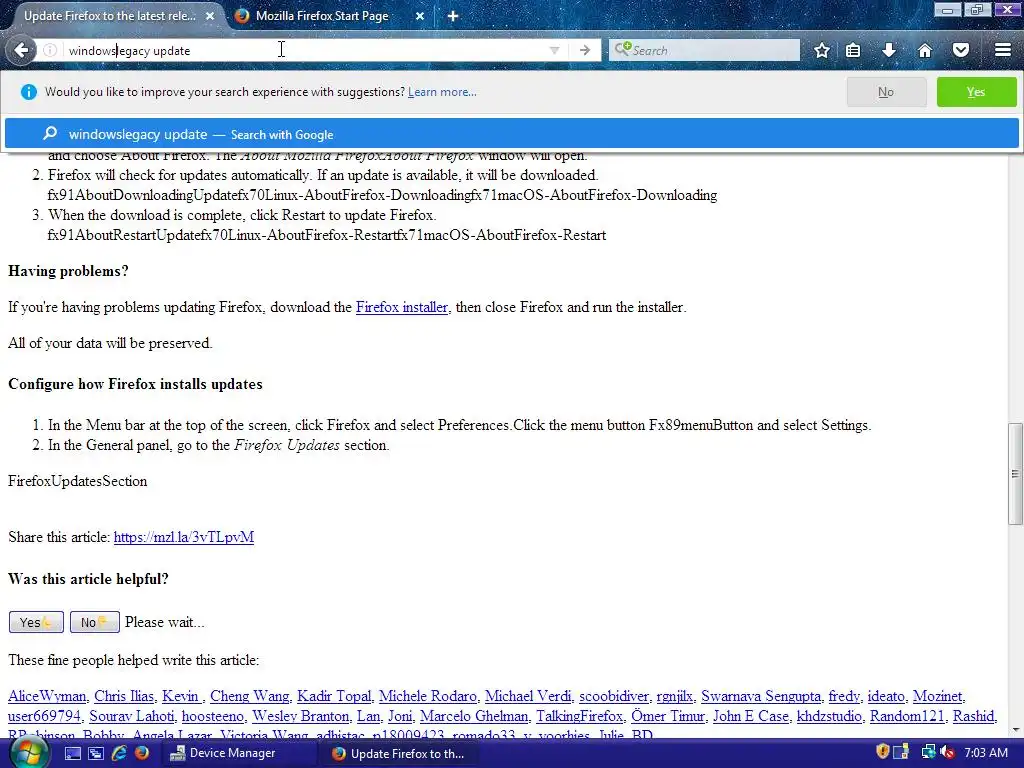This screenshot has height=768, width=1024.
Task: Open the Firefox installer link
Action: pos(402,307)
